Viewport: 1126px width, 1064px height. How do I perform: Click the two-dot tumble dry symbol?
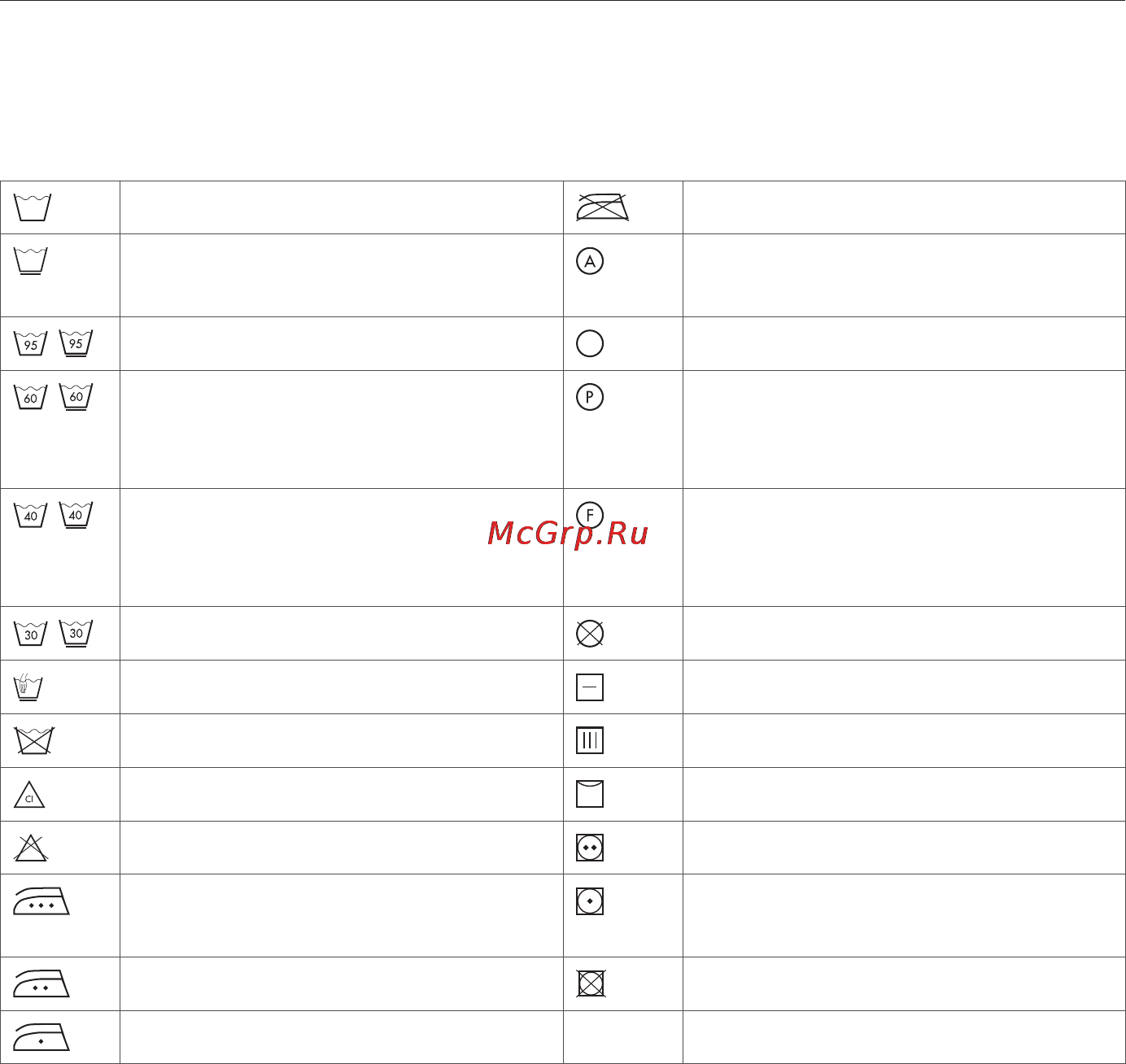(590, 848)
